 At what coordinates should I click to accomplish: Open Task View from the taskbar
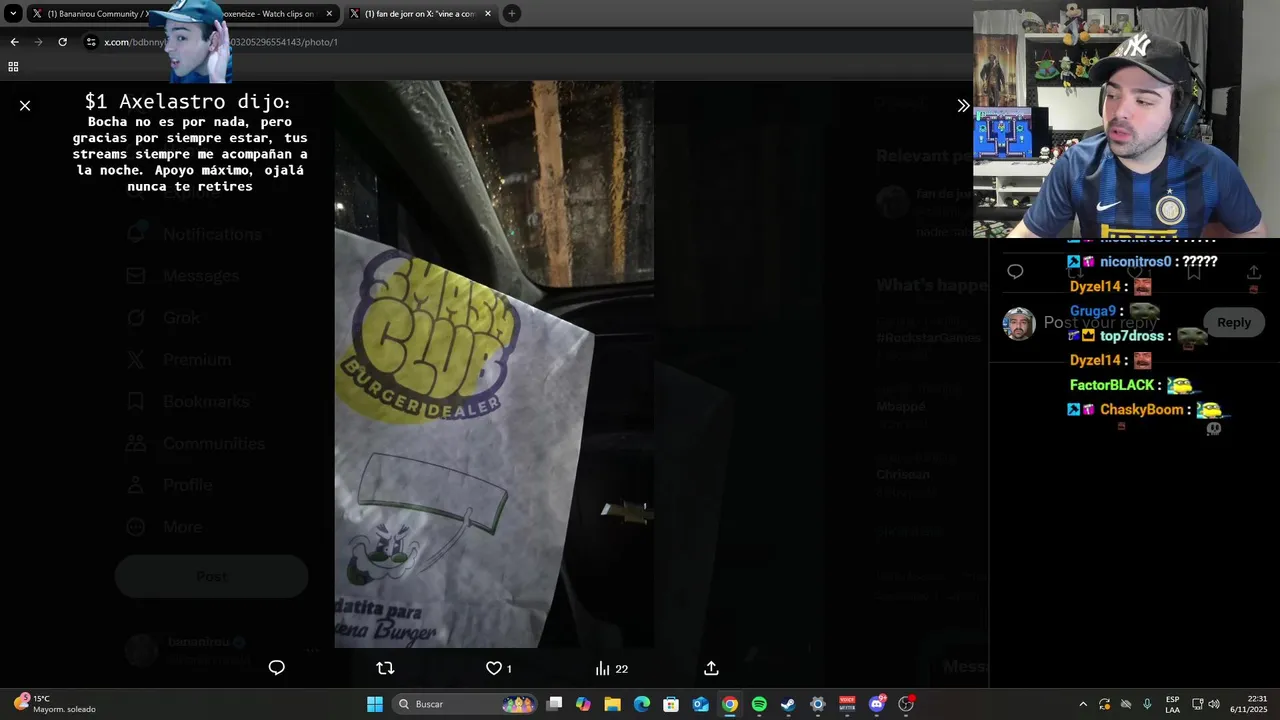point(555,704)
